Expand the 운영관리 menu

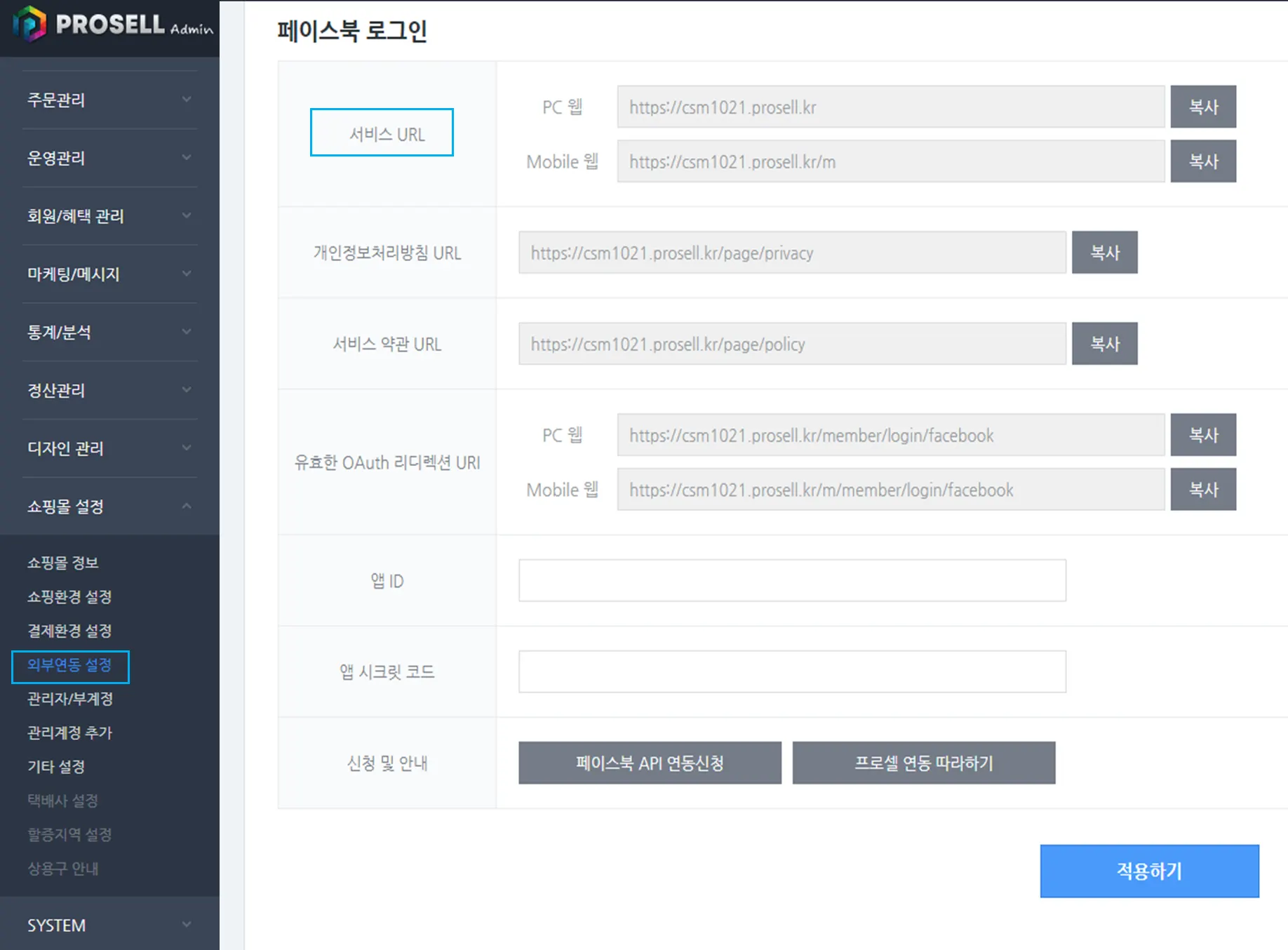pyautogui.click(x=109, y=158)
